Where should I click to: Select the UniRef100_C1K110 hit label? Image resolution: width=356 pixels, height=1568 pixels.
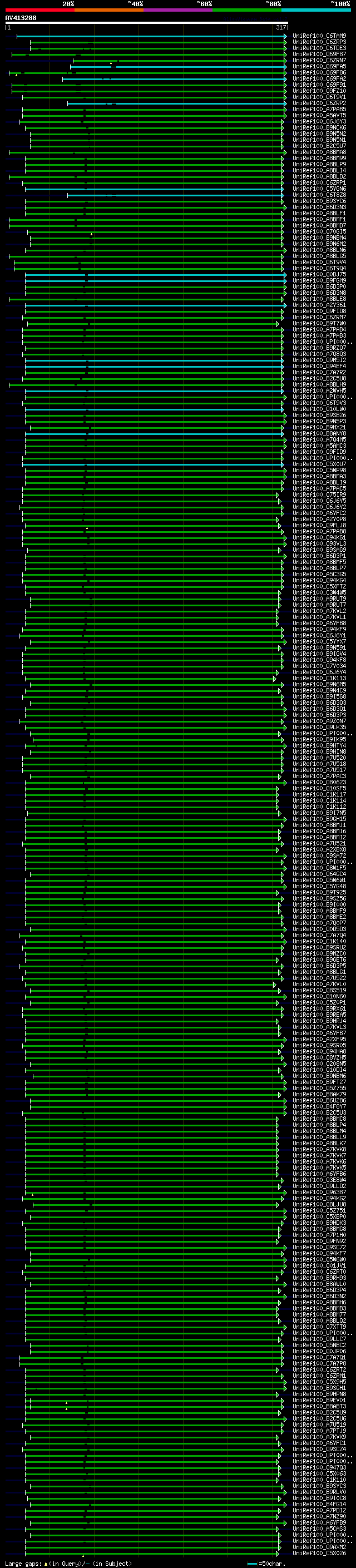tap(319, 1480)
